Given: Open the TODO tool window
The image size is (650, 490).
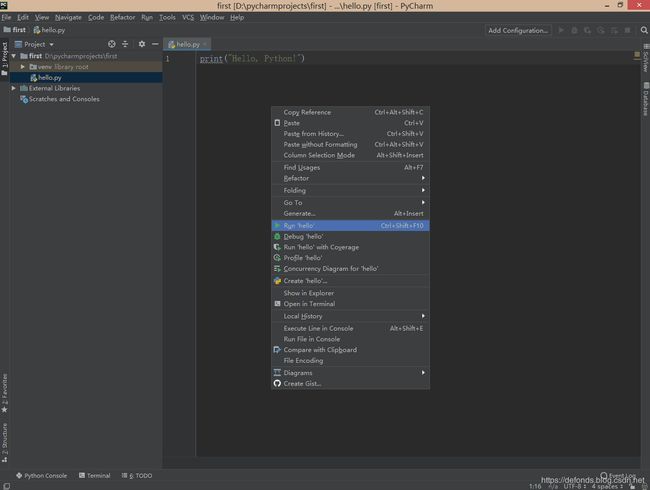Looking at the screenshot, I should coord(137,475).
